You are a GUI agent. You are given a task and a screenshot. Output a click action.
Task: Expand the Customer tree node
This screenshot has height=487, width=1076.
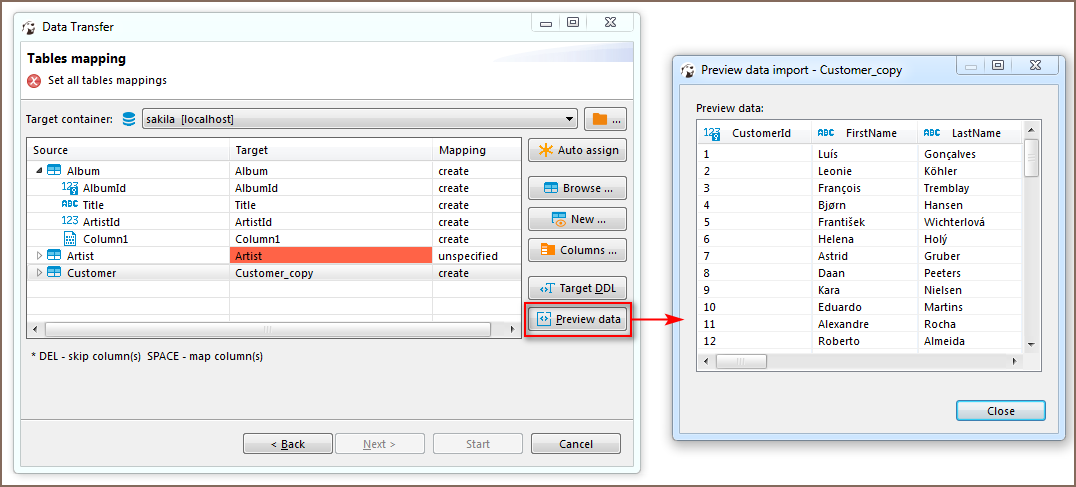click(x=40, y=273)
